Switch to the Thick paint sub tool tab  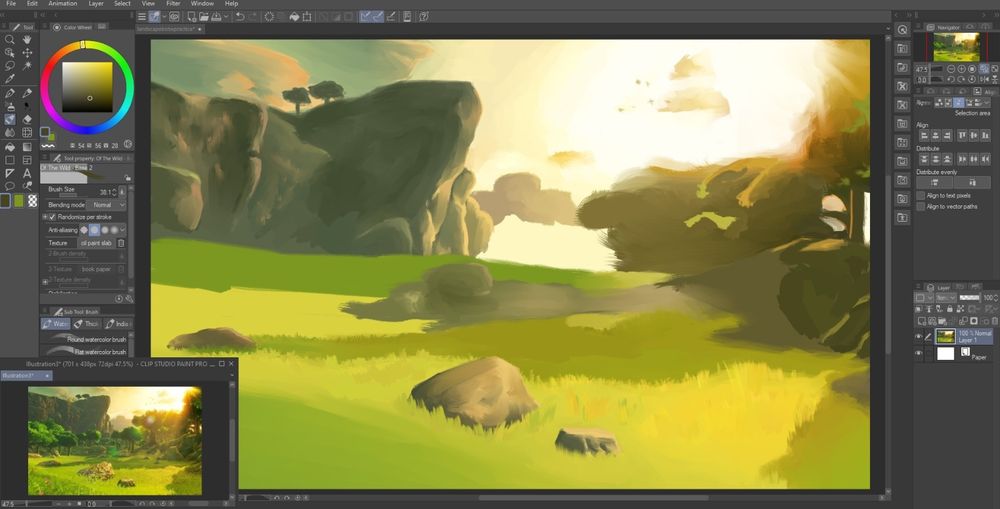(x=86, y=323)
